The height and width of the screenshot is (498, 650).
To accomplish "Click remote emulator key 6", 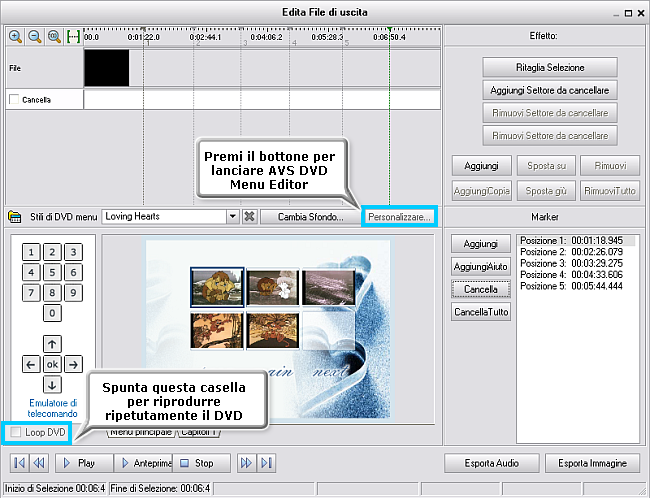I will tap(73, 272).
